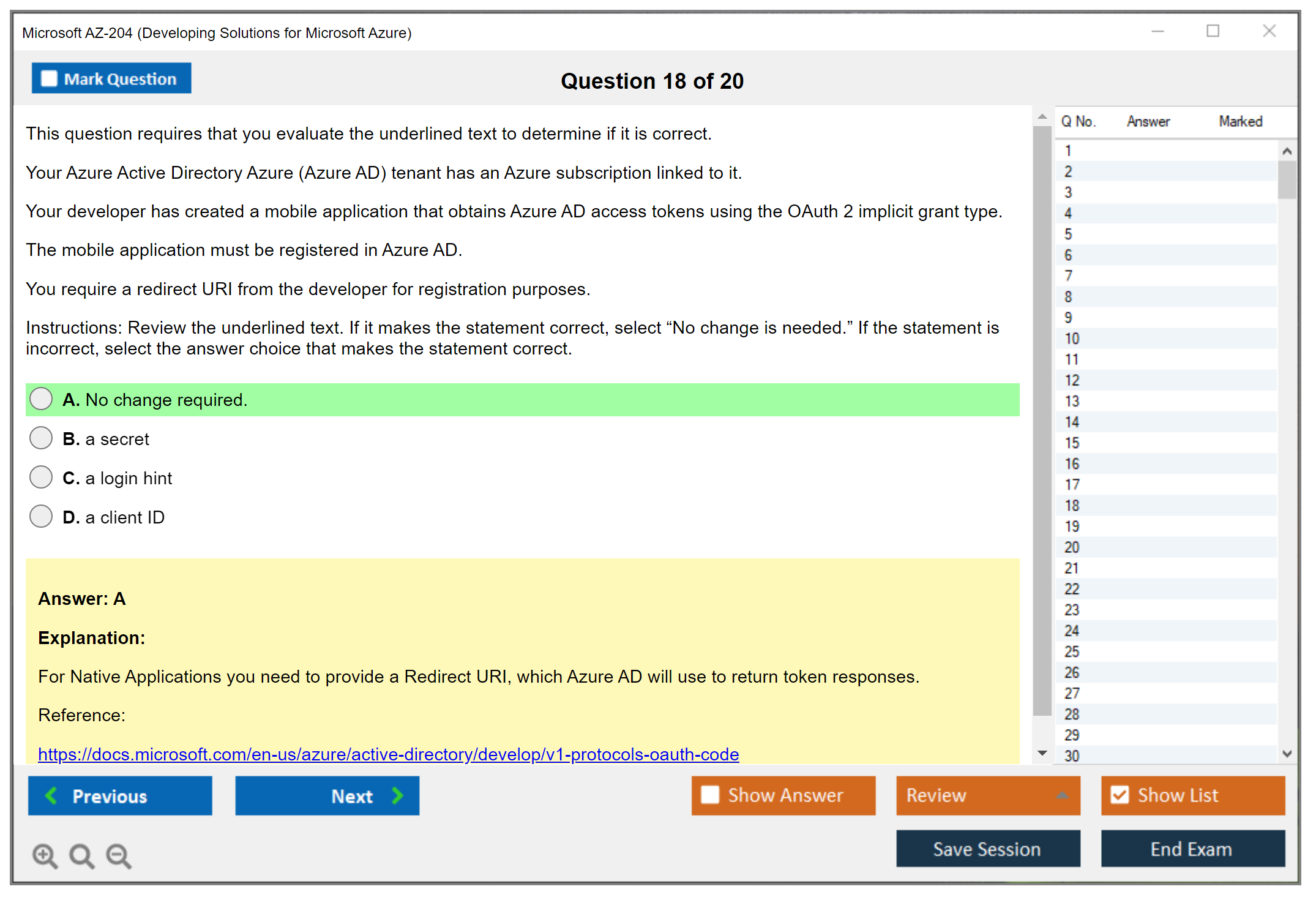Click question pane scroll-down arrow
This screenshot has height=900, width=1316.
(x=1042, y=753)
